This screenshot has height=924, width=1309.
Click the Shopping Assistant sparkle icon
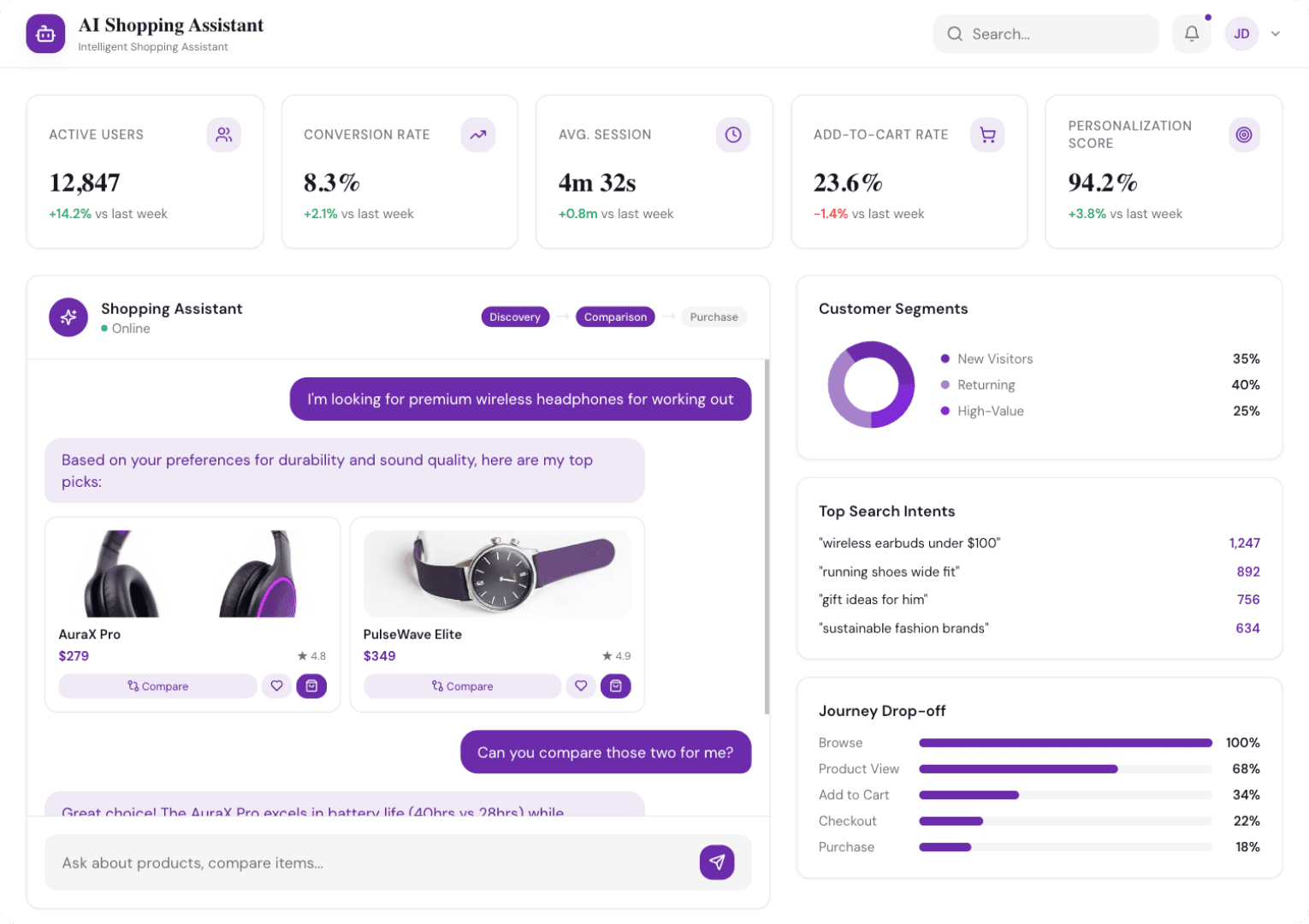(x=68, y=317)
